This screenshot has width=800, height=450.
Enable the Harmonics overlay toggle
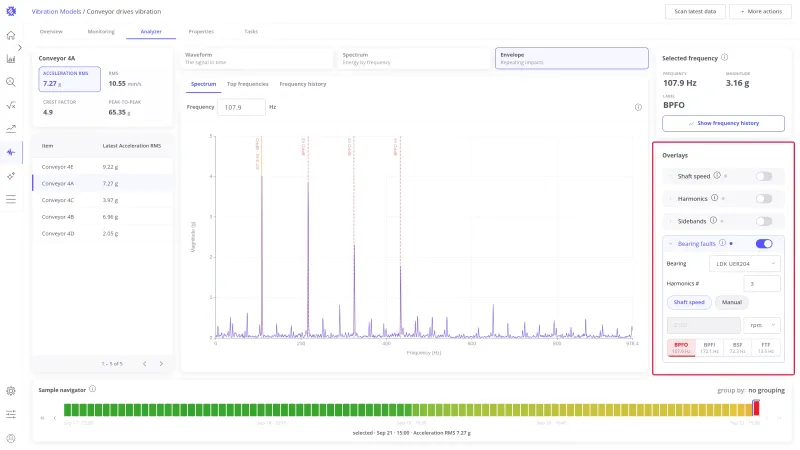pyautogui.click(x=764, y=198)
